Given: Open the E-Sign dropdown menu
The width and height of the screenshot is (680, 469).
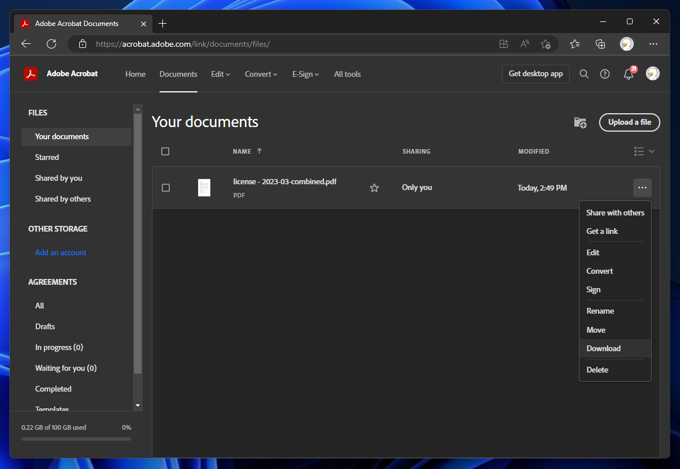Looking at the screenshot, I should [305, 74].
